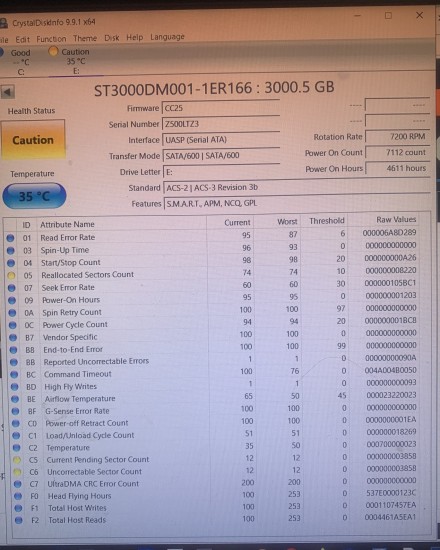The image size is (440, 550).
Task: Open the Function menu
Action: pos(51,39)
